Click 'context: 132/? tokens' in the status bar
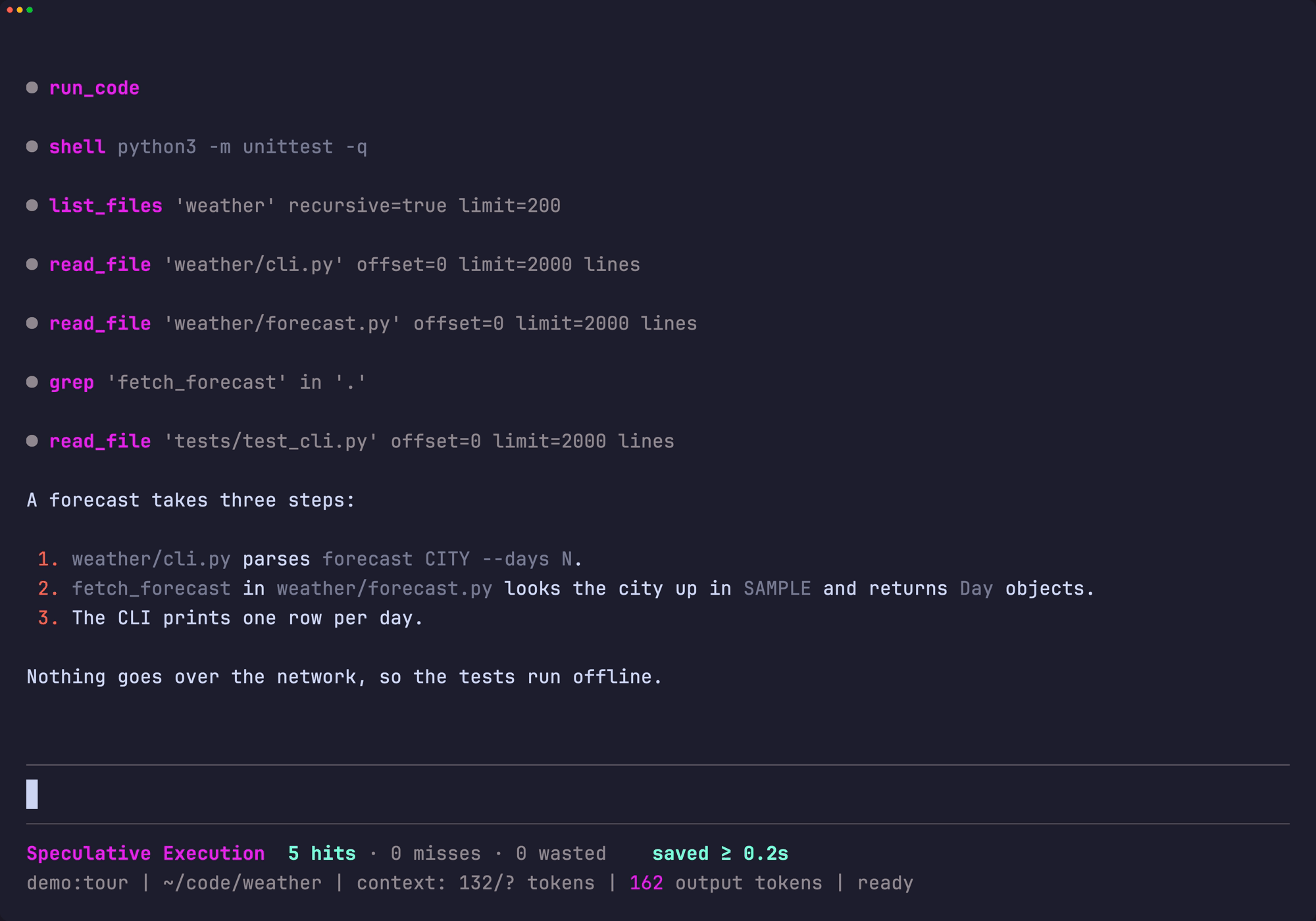The height and width of the screenshot is (921, 1316). pos(476,883)
